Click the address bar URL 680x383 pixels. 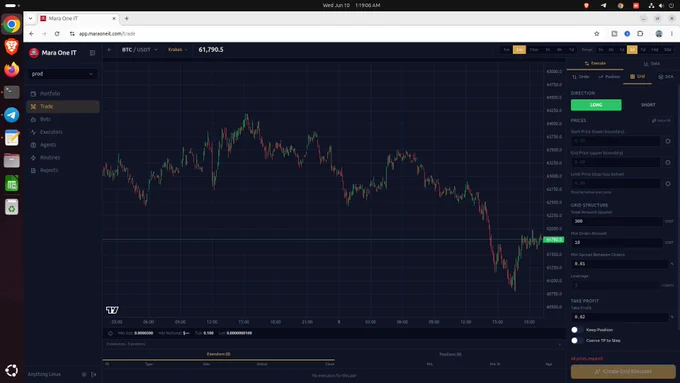click(x=107, y=33)
